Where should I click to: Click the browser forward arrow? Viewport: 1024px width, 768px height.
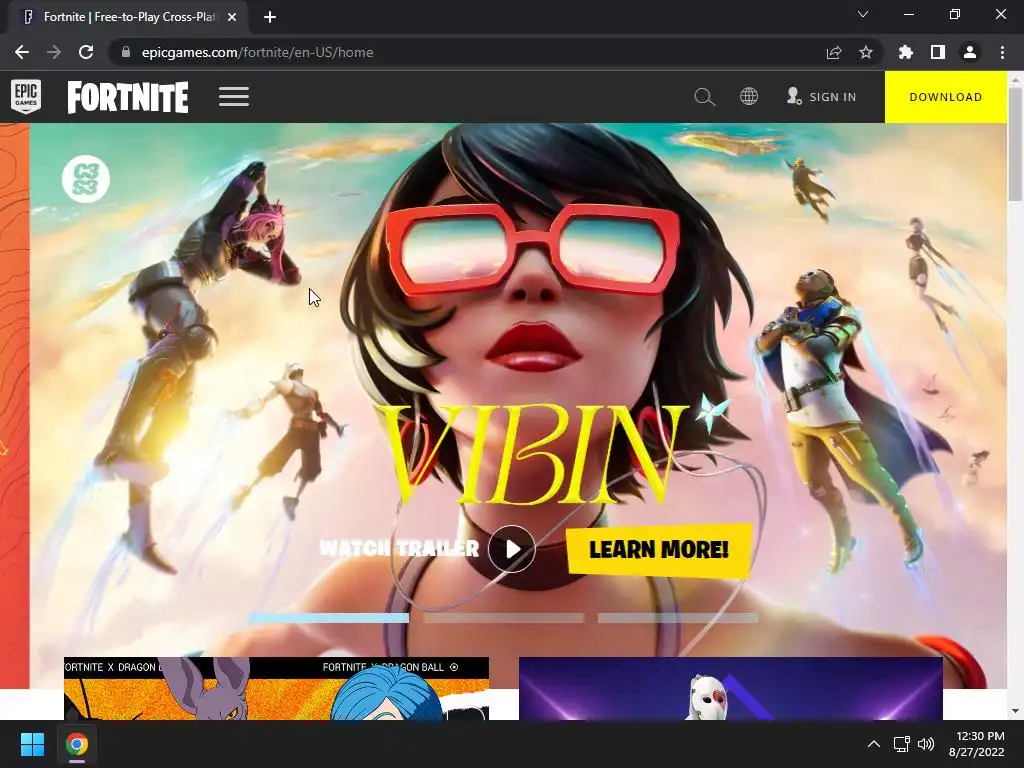(x=54, y=52)
